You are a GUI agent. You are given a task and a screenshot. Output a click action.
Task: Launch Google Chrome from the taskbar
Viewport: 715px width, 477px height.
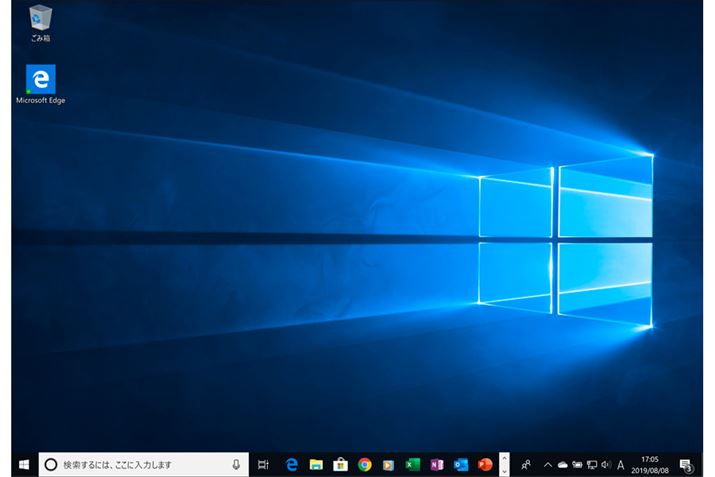click(x=365, y=464)
